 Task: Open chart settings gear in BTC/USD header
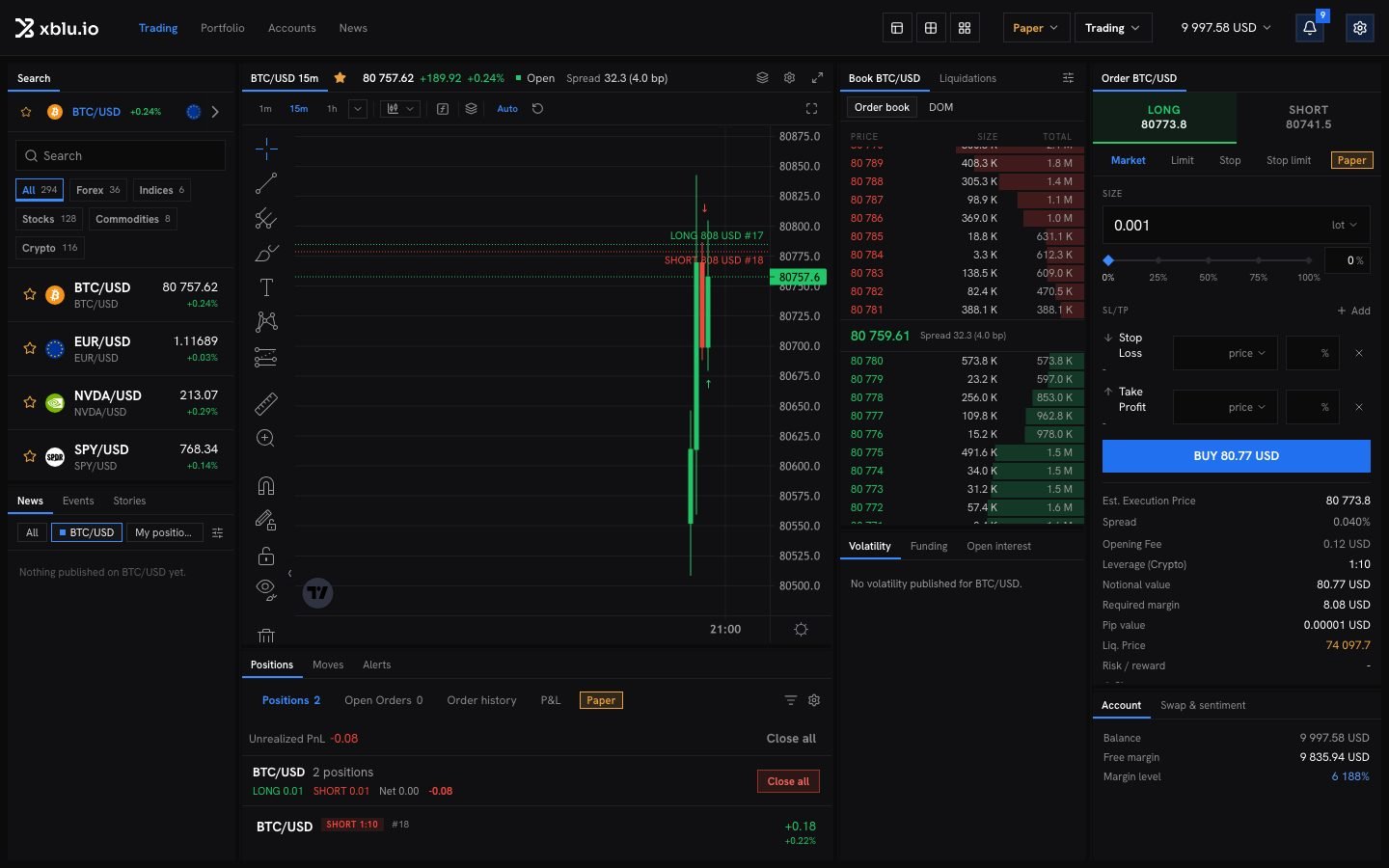coord(789,78)
